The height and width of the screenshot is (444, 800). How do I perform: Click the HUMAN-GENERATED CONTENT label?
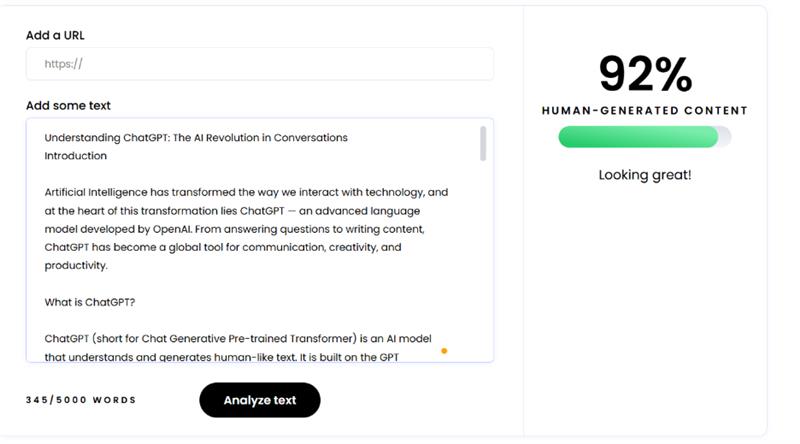click(645, 111)
